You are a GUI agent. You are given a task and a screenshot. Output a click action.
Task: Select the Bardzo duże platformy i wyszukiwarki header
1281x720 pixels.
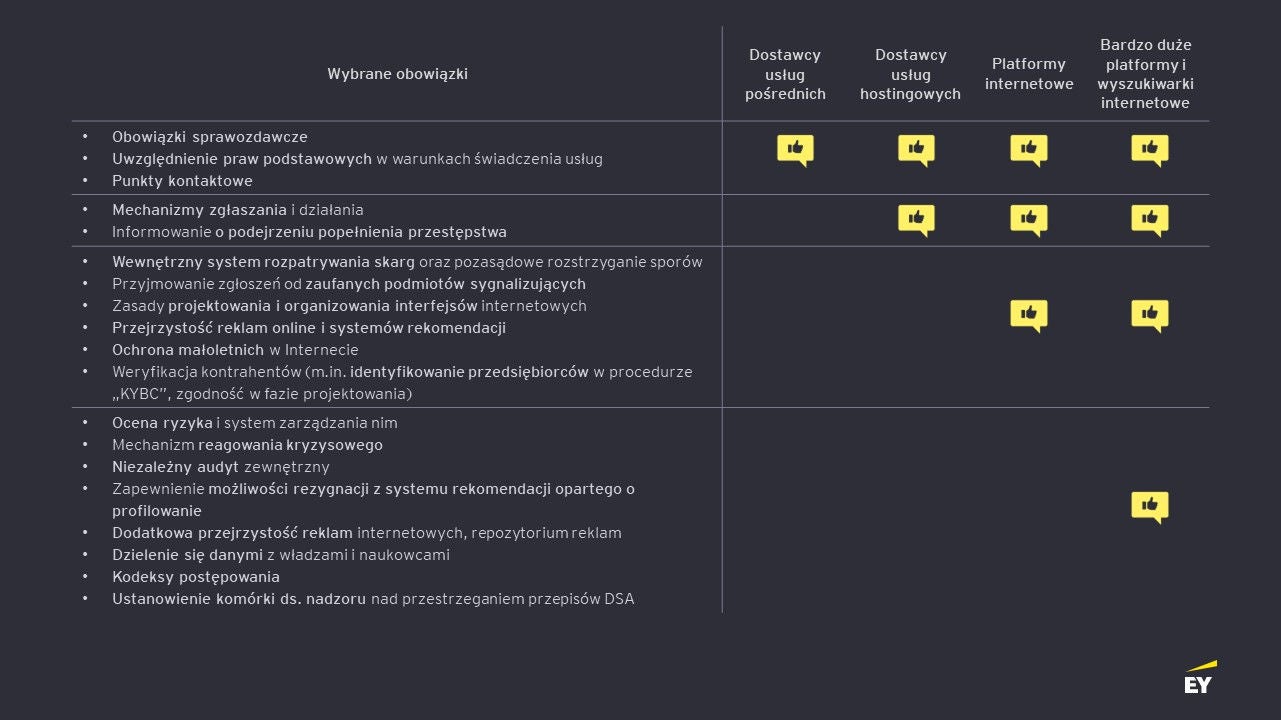[x=1146, y=74]
